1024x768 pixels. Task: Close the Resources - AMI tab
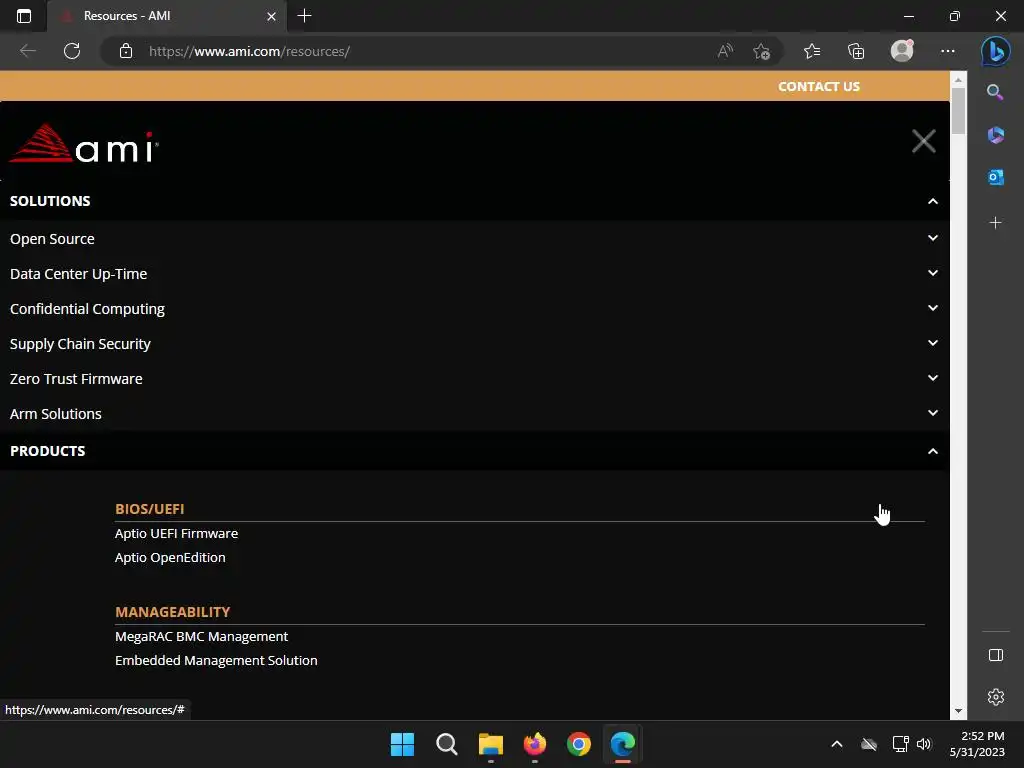[x=271, y=16]
